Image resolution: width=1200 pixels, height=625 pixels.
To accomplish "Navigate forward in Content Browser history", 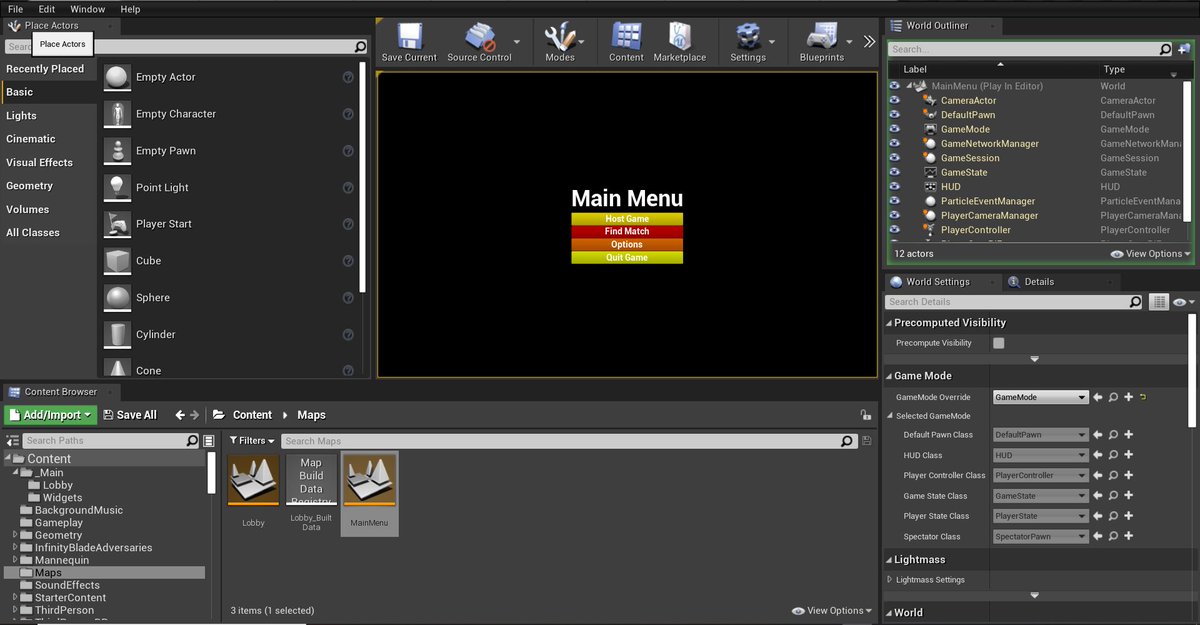I will tap(195, 415).
